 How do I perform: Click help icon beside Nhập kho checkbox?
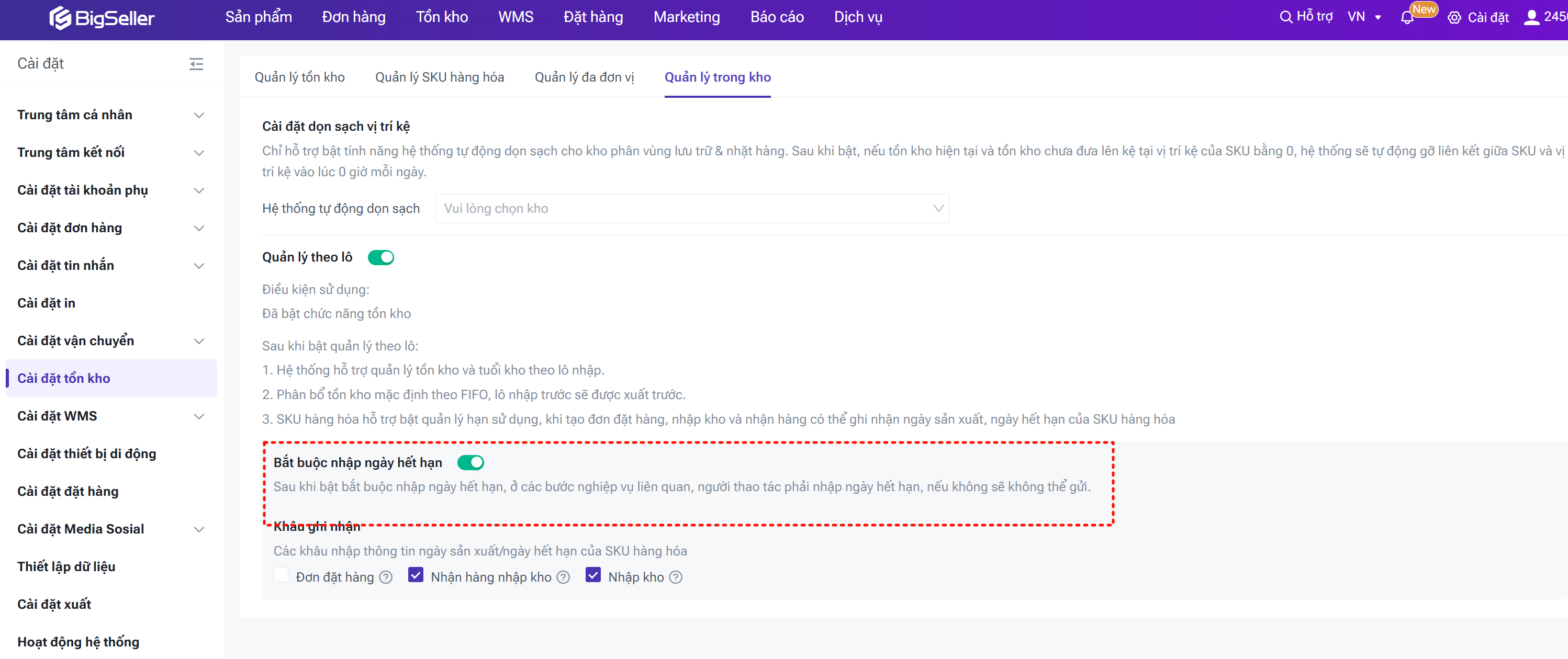(x=676, y=577)
